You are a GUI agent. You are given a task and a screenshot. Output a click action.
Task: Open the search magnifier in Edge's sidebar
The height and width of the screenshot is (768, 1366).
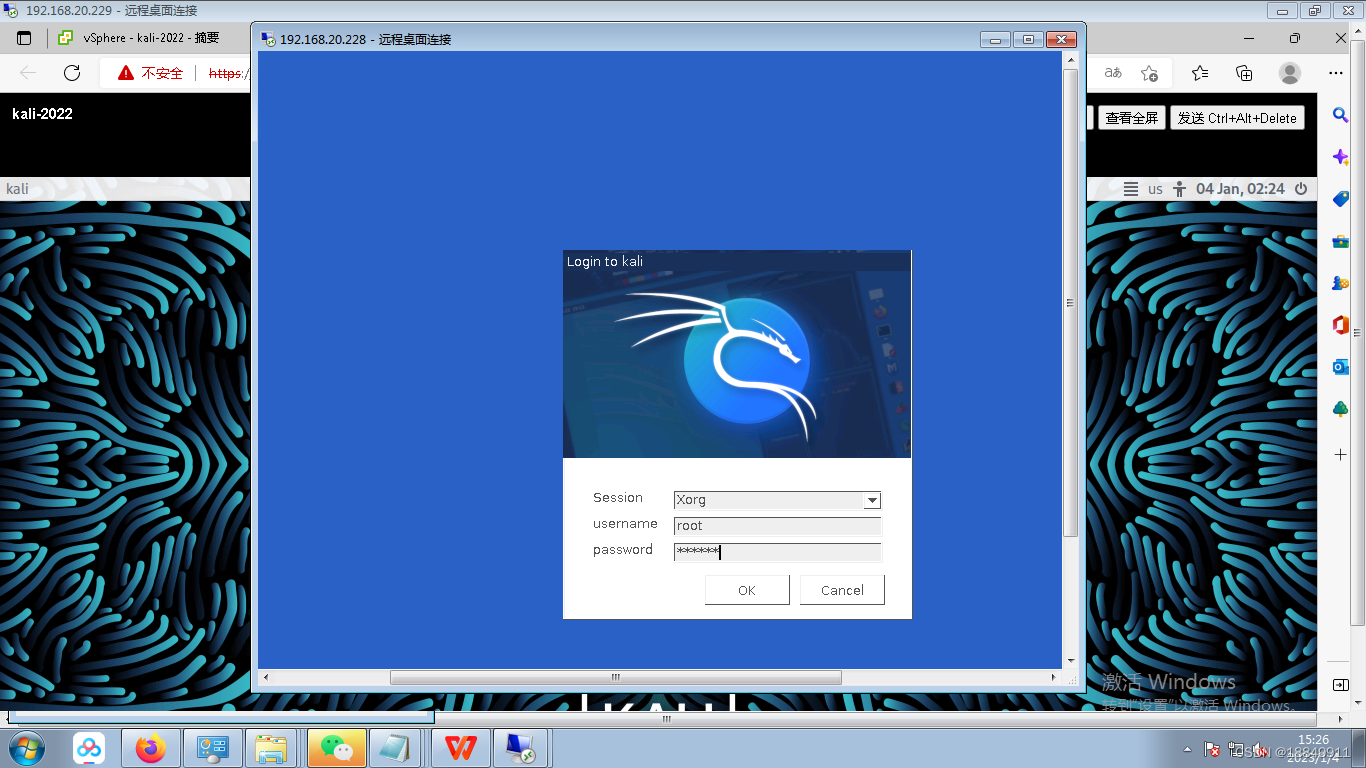point(1339,115)
